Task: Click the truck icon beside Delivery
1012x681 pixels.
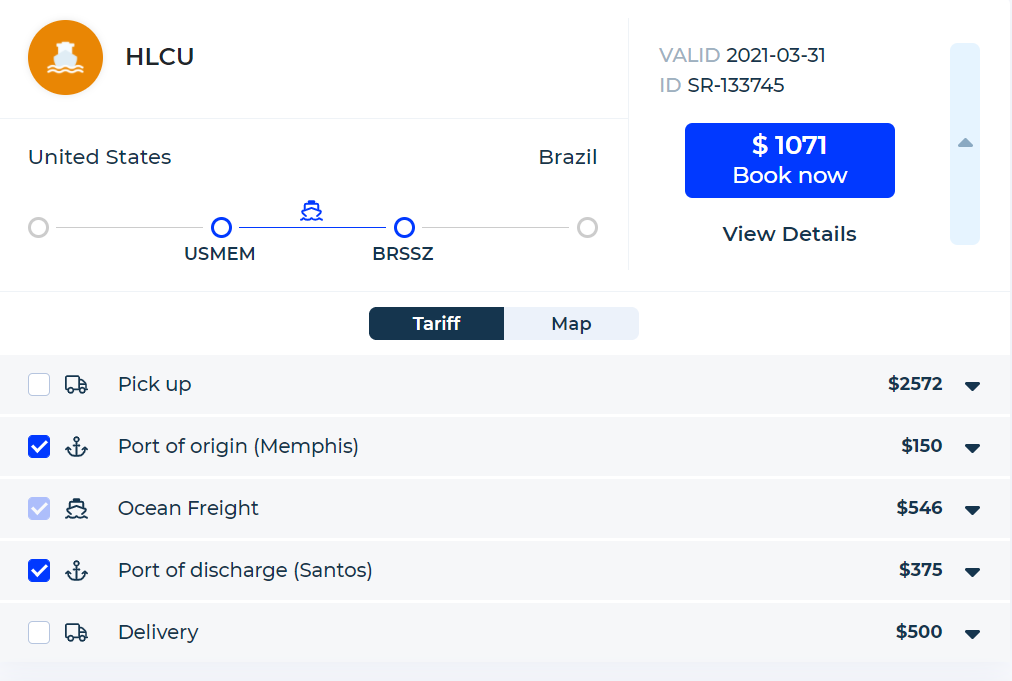Action: [76, 633]
